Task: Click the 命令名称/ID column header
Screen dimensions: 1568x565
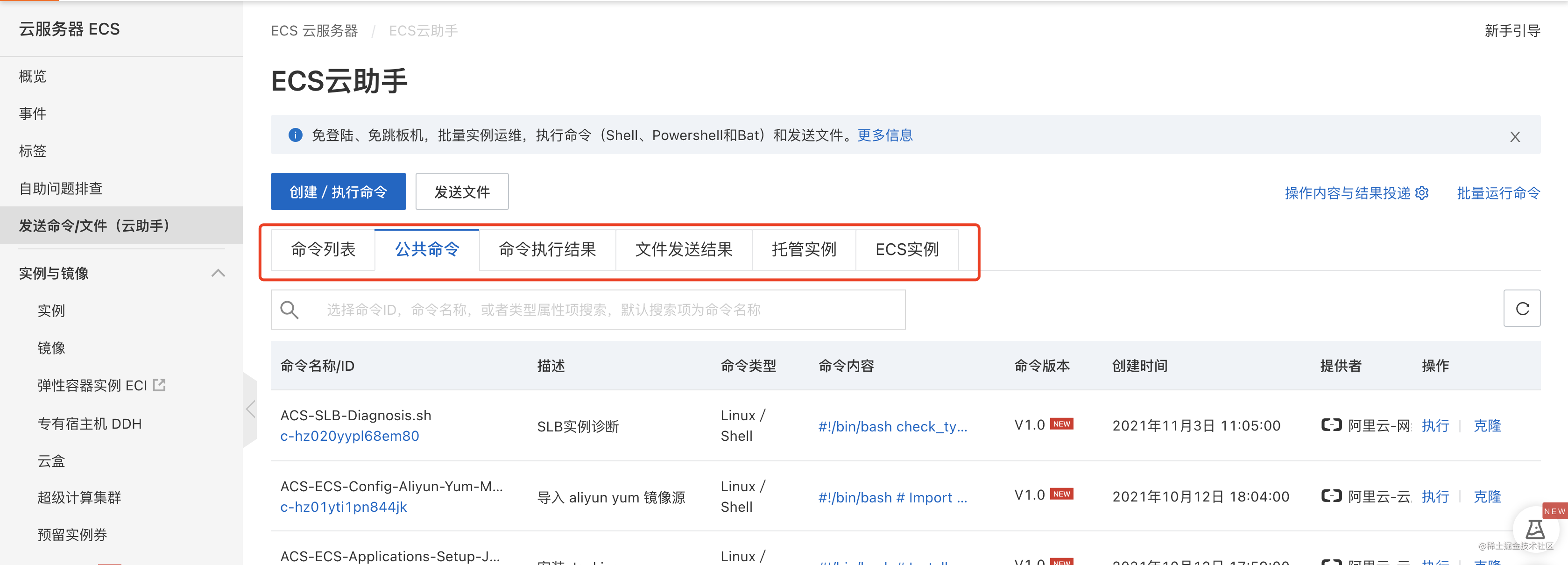Action: click(x=317, y=366)
